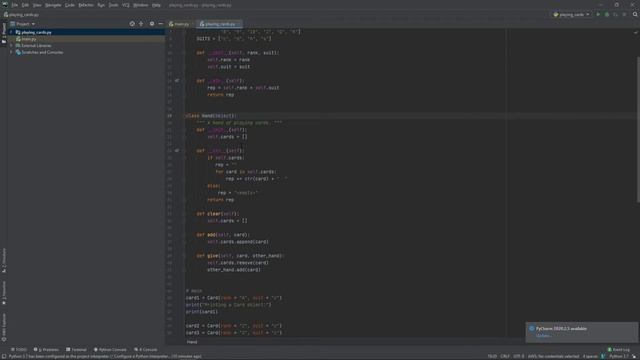
Task: Change 4 spaces indent setting
Action: pyautogui.click(x=590, y=356)
